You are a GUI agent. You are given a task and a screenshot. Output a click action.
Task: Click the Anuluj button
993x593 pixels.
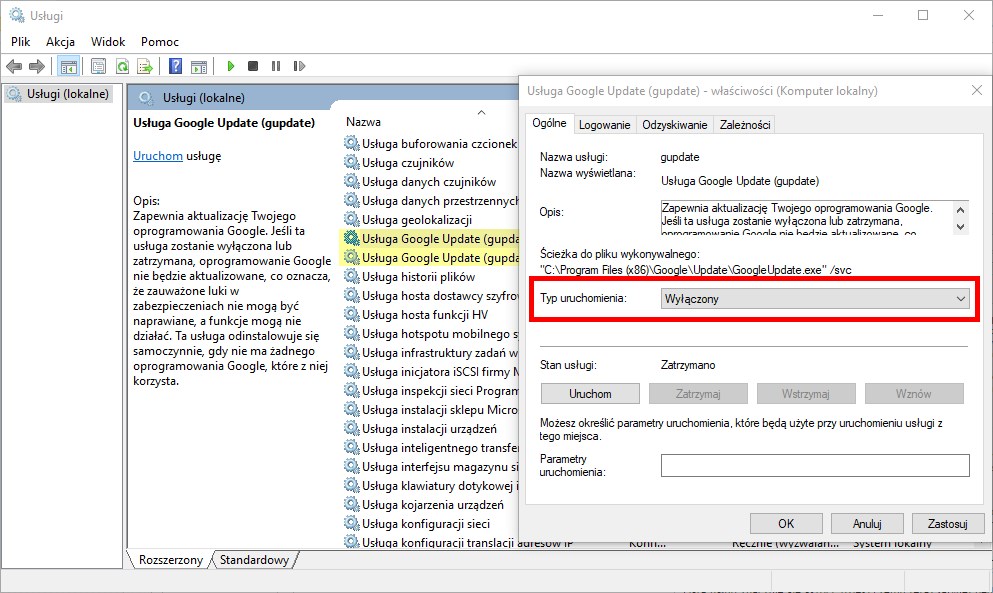click(x=867, y=523)
